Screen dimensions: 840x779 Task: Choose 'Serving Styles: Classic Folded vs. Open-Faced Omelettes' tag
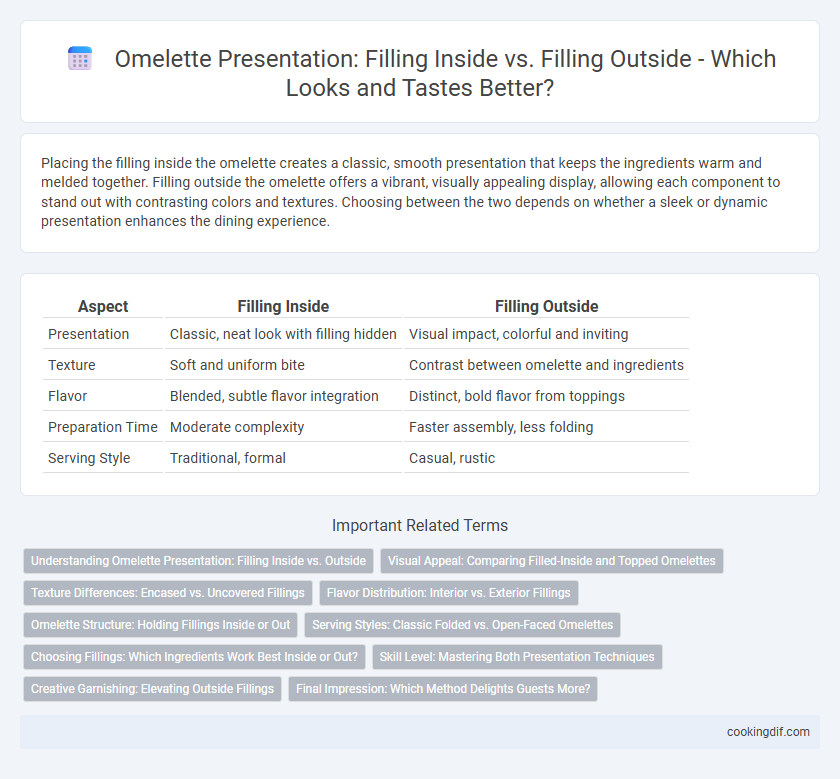(462, 625)
